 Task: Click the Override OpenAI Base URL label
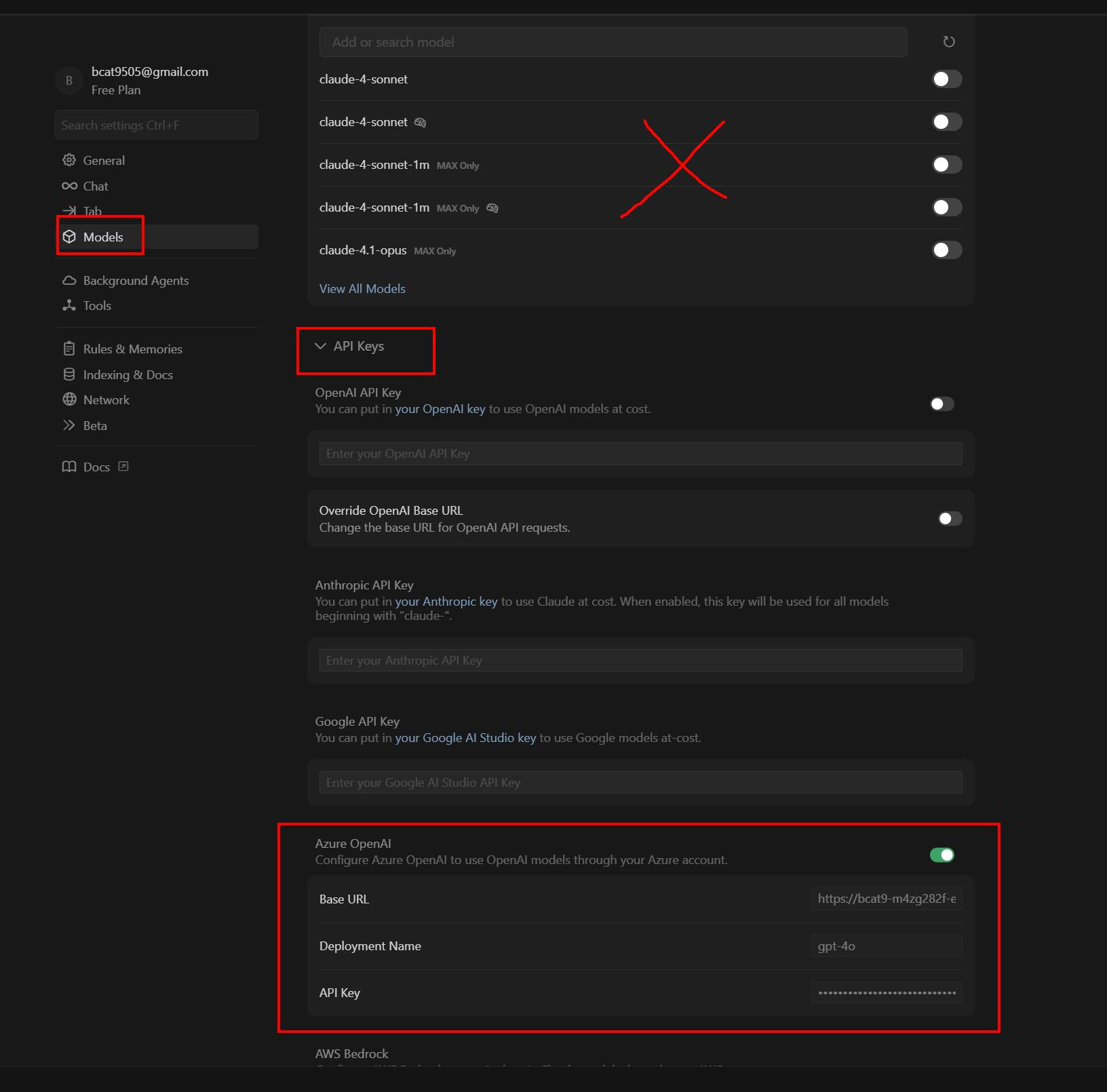pos(391,511)
